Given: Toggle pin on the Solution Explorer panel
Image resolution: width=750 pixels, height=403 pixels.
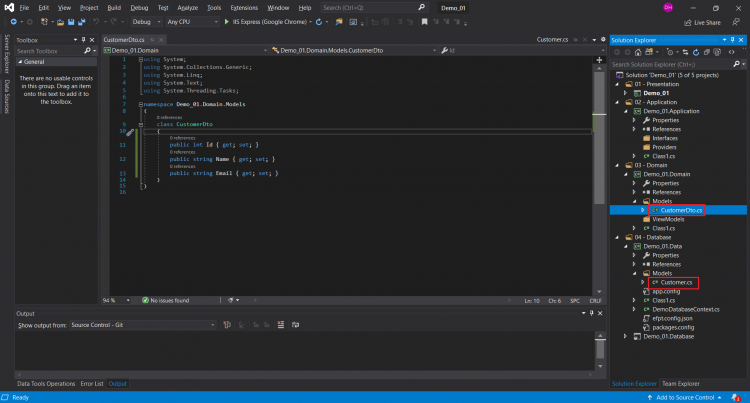Looking at the screenshot, I should 733,40.
